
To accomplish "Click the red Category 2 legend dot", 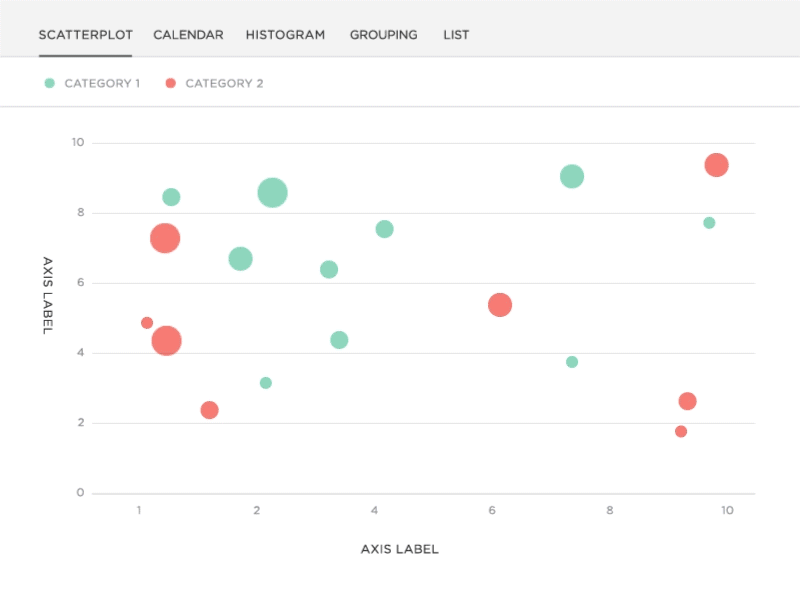I will click(171, 83).
